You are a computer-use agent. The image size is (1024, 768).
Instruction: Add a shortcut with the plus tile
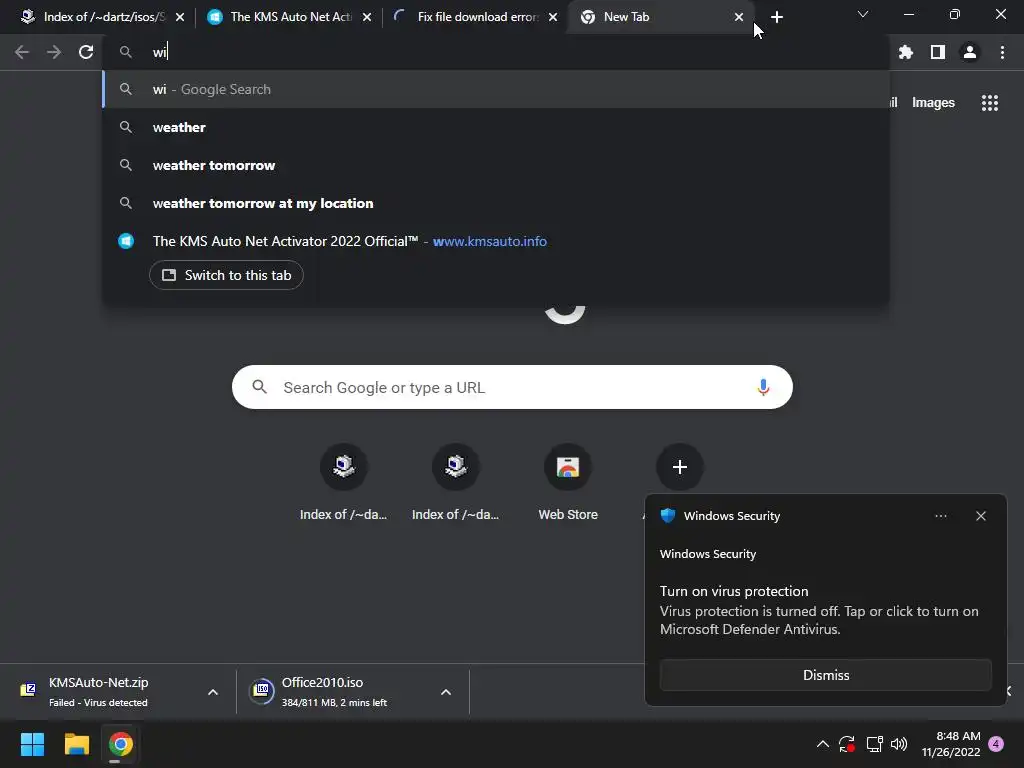pos(679,467)
